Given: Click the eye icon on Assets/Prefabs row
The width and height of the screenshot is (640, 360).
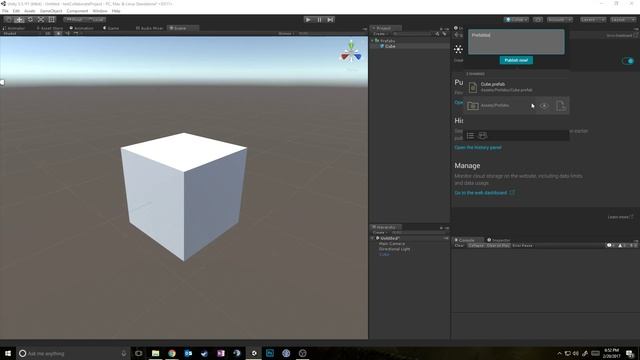Looking at the screenshot, I should pyautogui.click(x=544, y=106).
